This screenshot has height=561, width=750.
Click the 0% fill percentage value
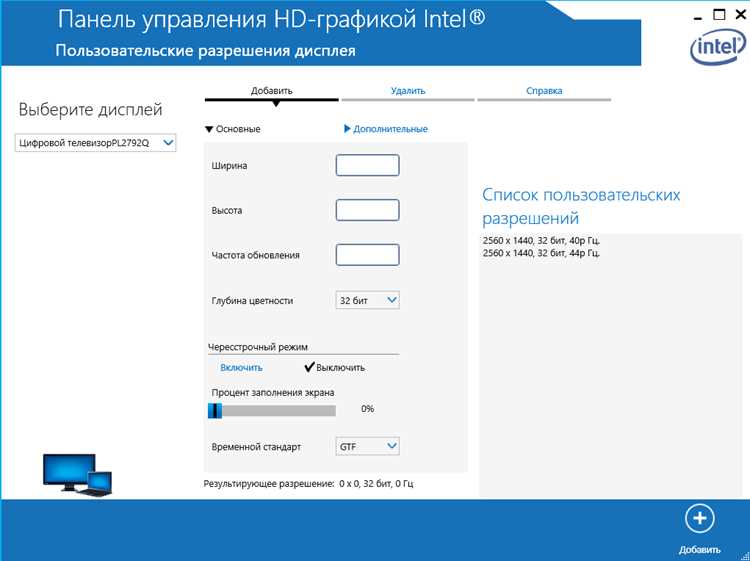coord(367,408)
